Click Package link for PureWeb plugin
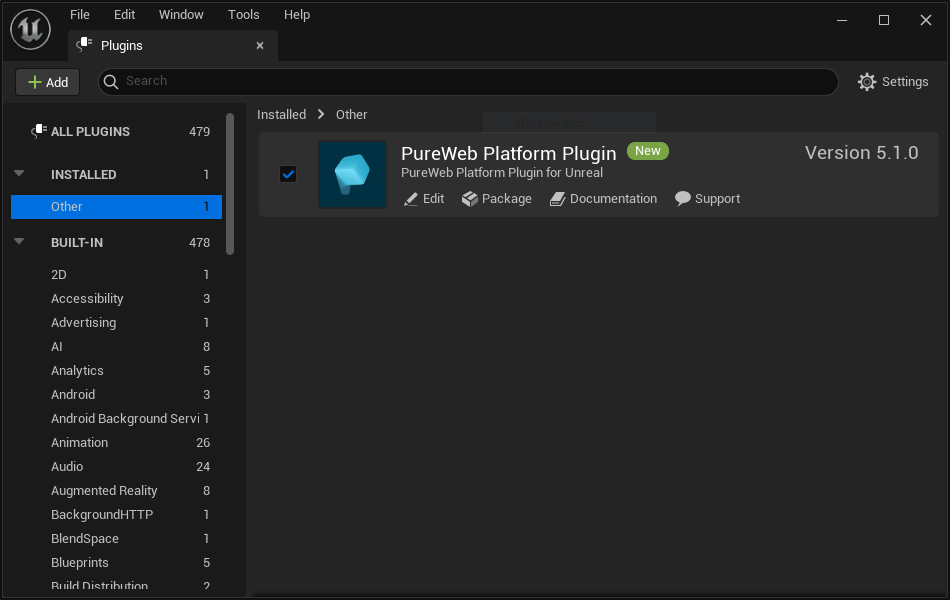This screenshot has height=600, width=950. tap(497, 199)
